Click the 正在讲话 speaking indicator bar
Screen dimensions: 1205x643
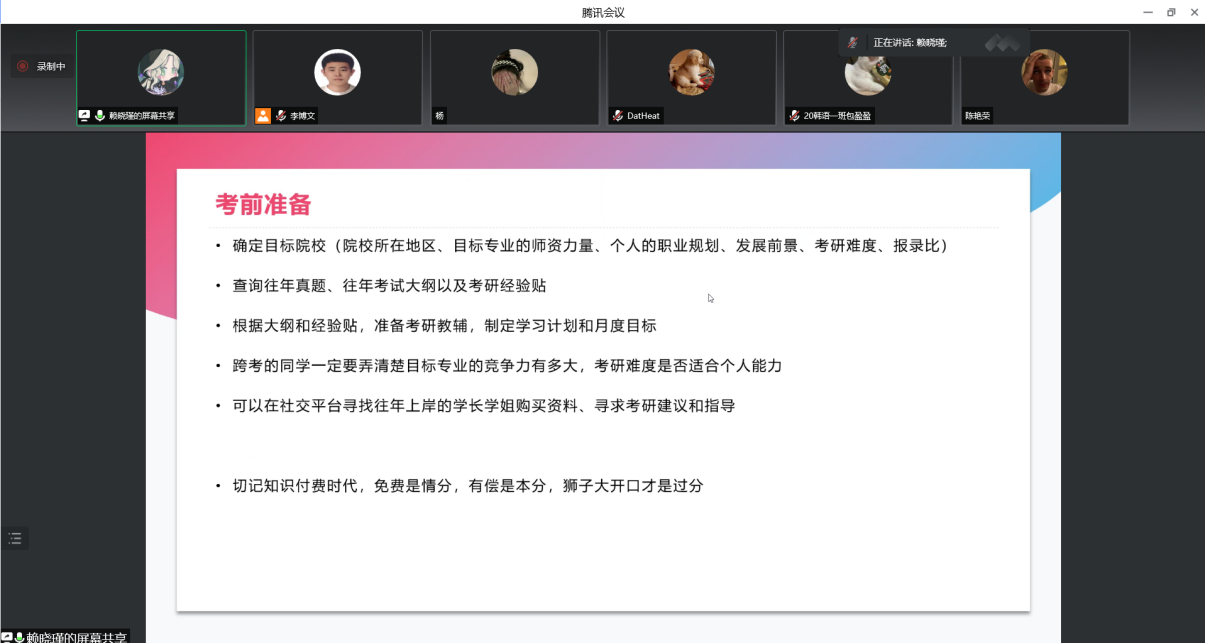910,43
